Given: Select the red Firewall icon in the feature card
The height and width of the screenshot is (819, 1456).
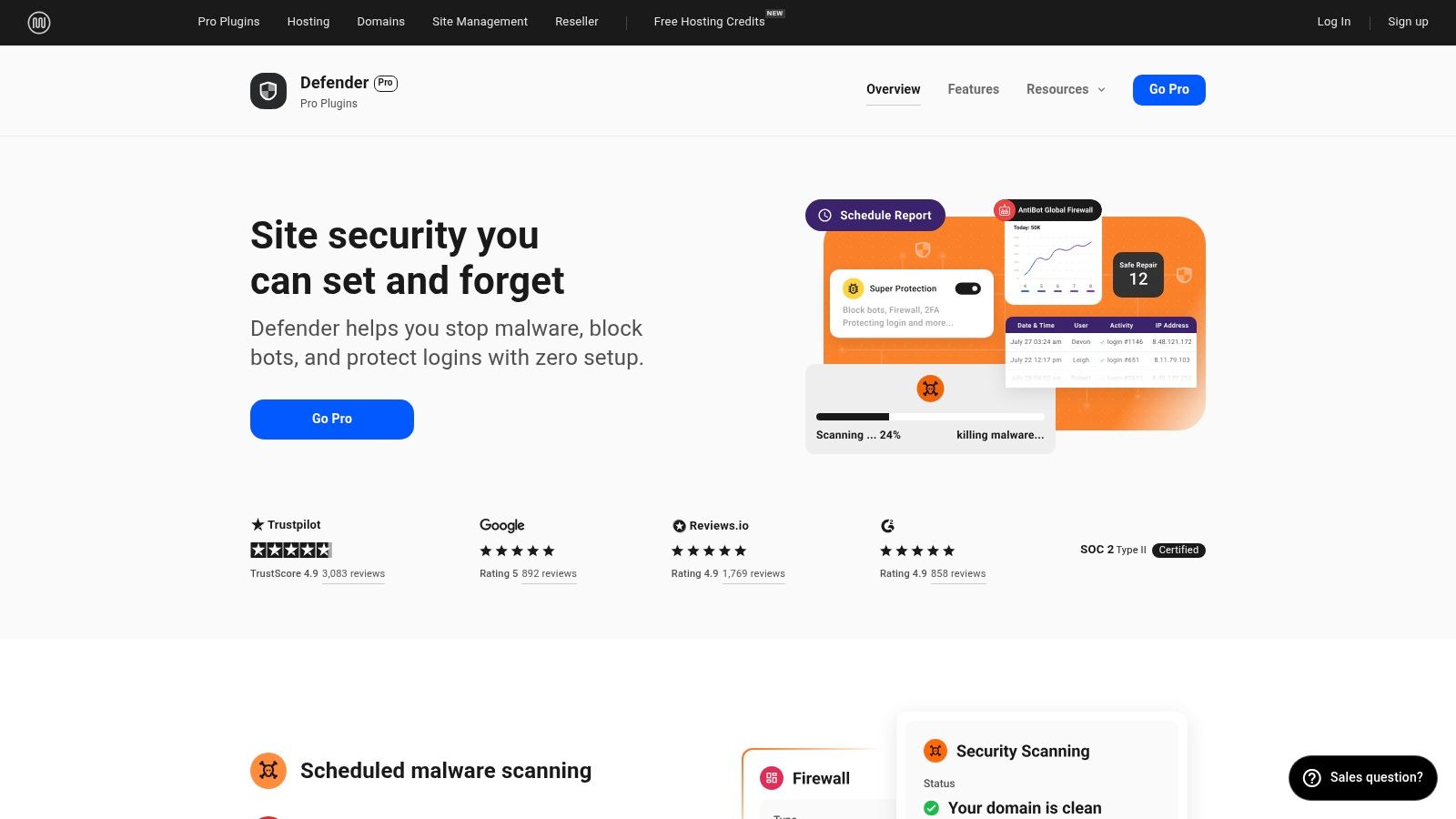Looking at the screenshot, I should 771,778.
